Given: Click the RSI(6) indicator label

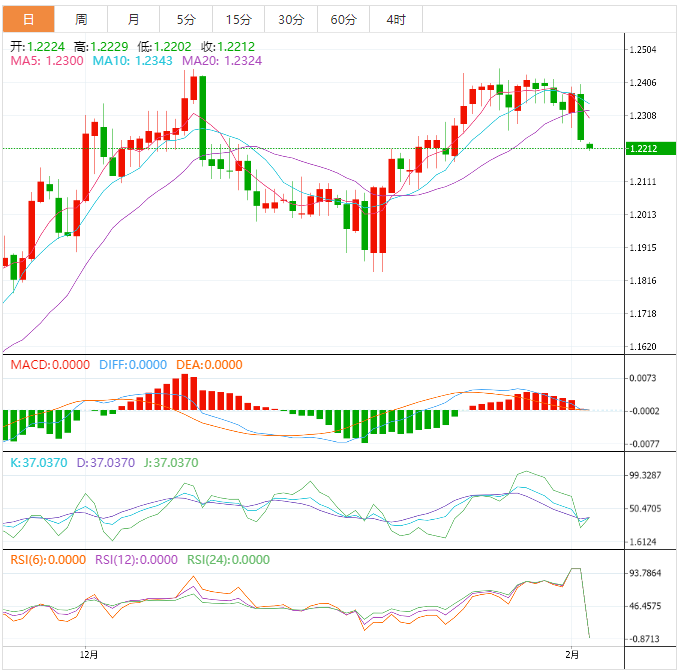Looking at the screenshot, I should point(48,560).
